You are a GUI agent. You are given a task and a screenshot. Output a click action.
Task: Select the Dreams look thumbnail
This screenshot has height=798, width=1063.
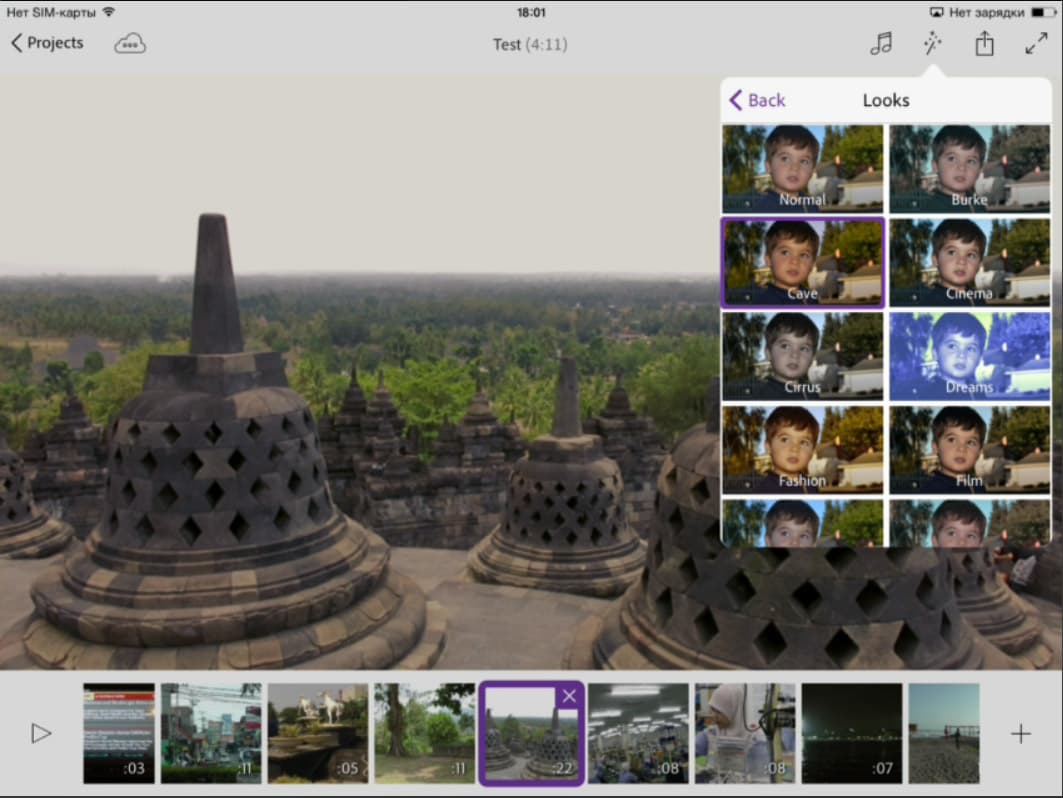click(969, 356)
